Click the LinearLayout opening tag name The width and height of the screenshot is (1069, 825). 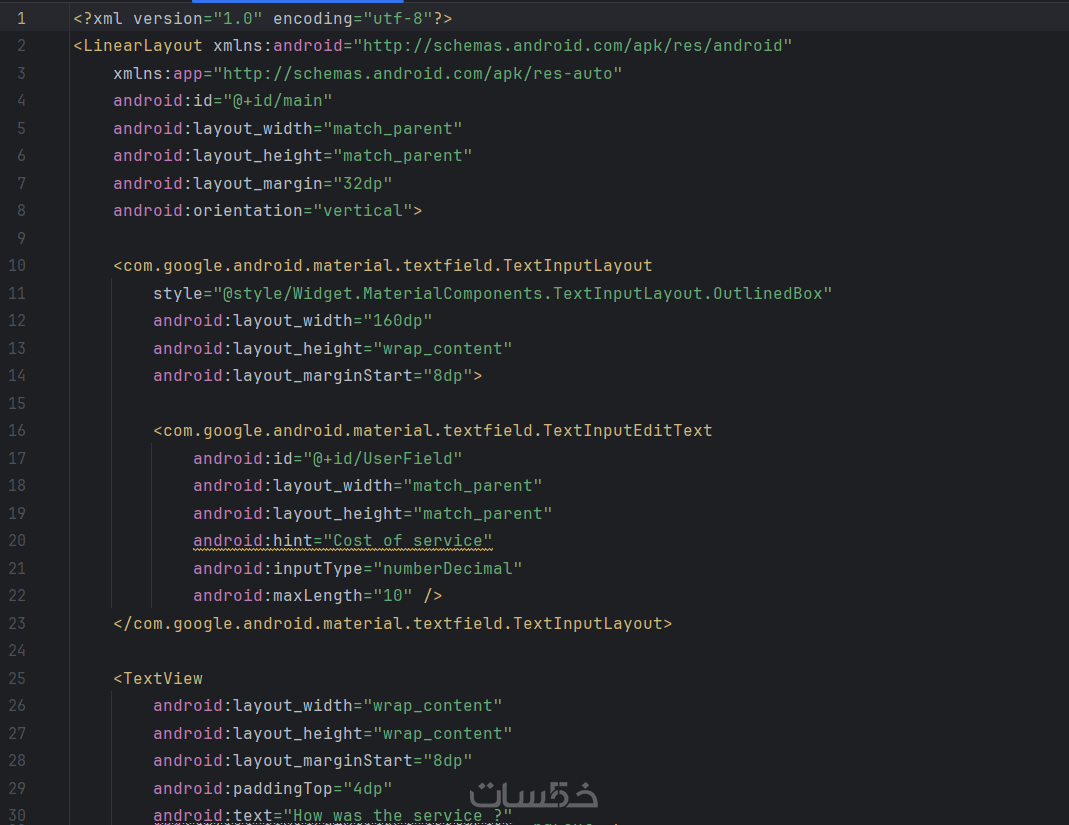click(142, 45)
